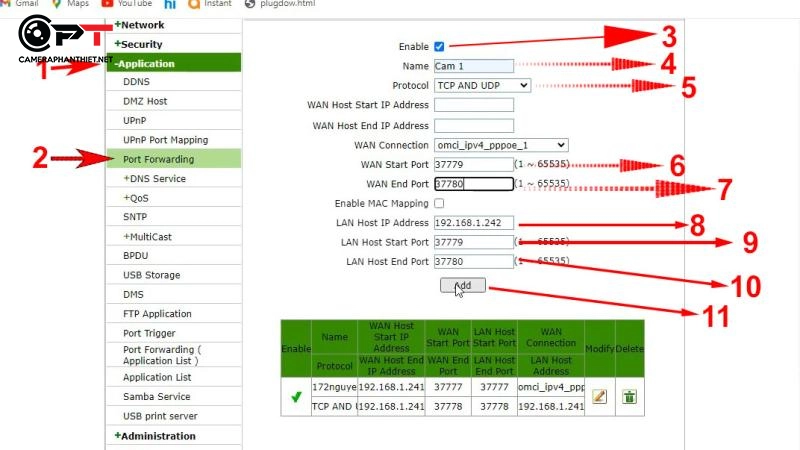Select Port Forwarding in the sidebar
This screenshot has height=450, width=800.
pos(158,159)
